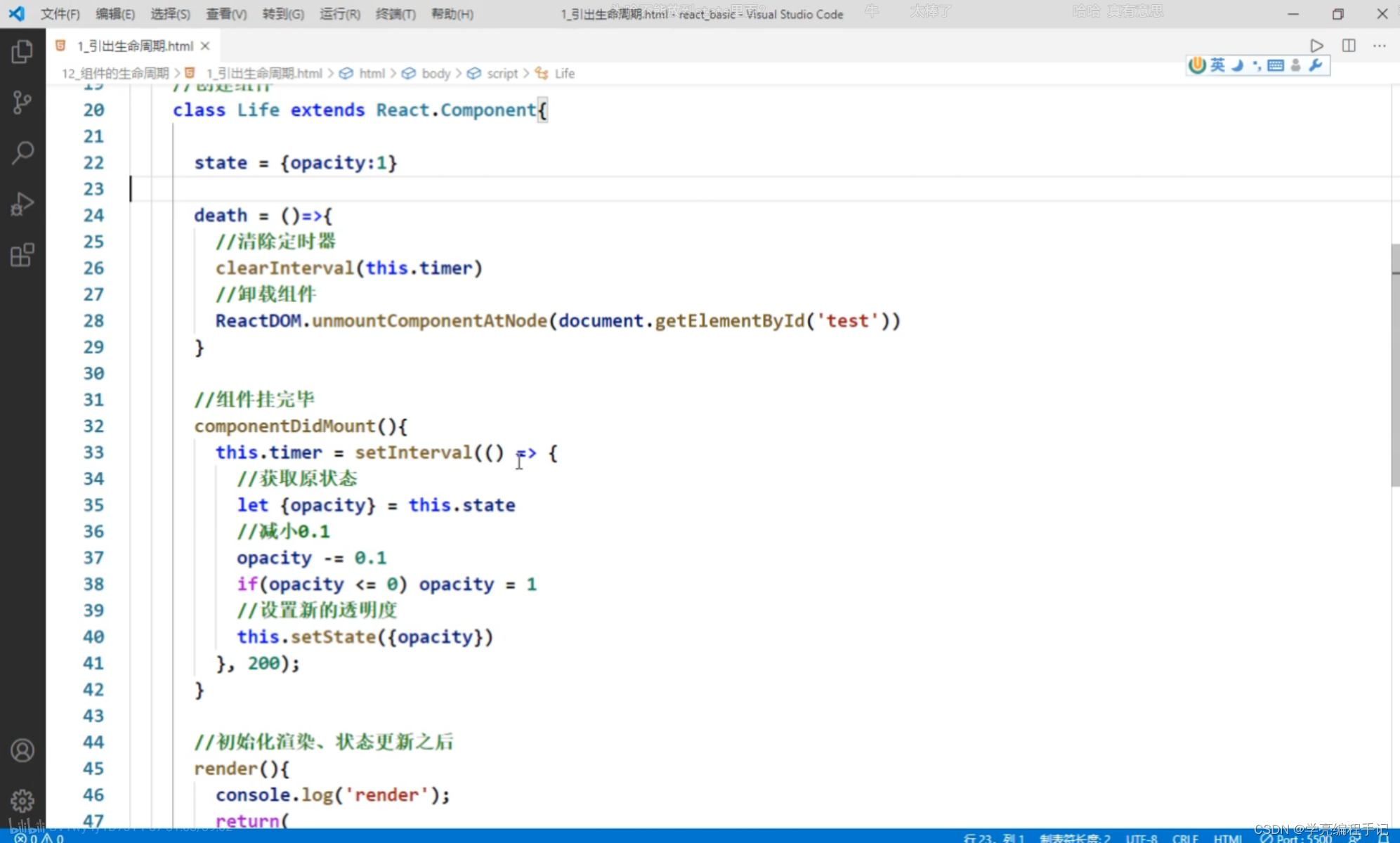Click on 'setInterval' in line 33
The width and height of the screenshot is (1400, 843).
click(413, 452)
